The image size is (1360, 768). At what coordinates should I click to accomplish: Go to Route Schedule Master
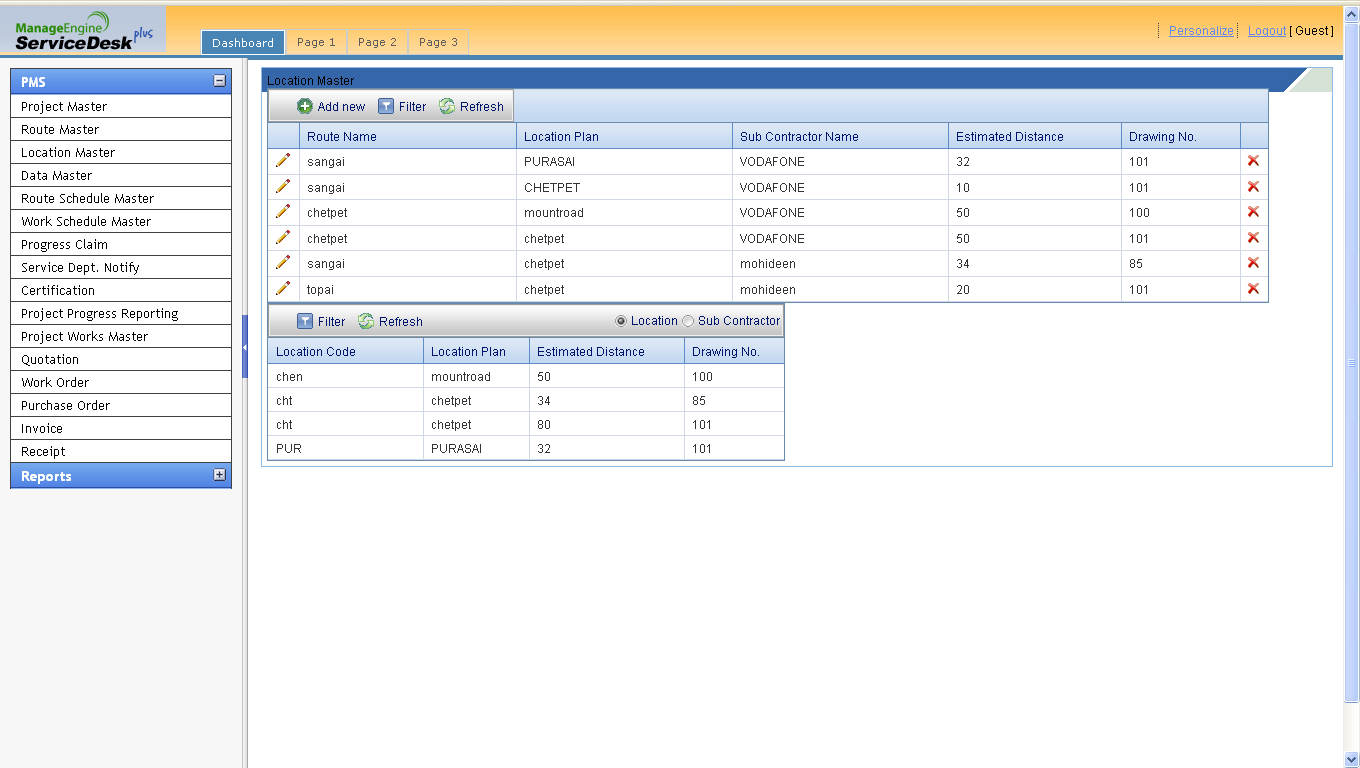pos(121,198)
